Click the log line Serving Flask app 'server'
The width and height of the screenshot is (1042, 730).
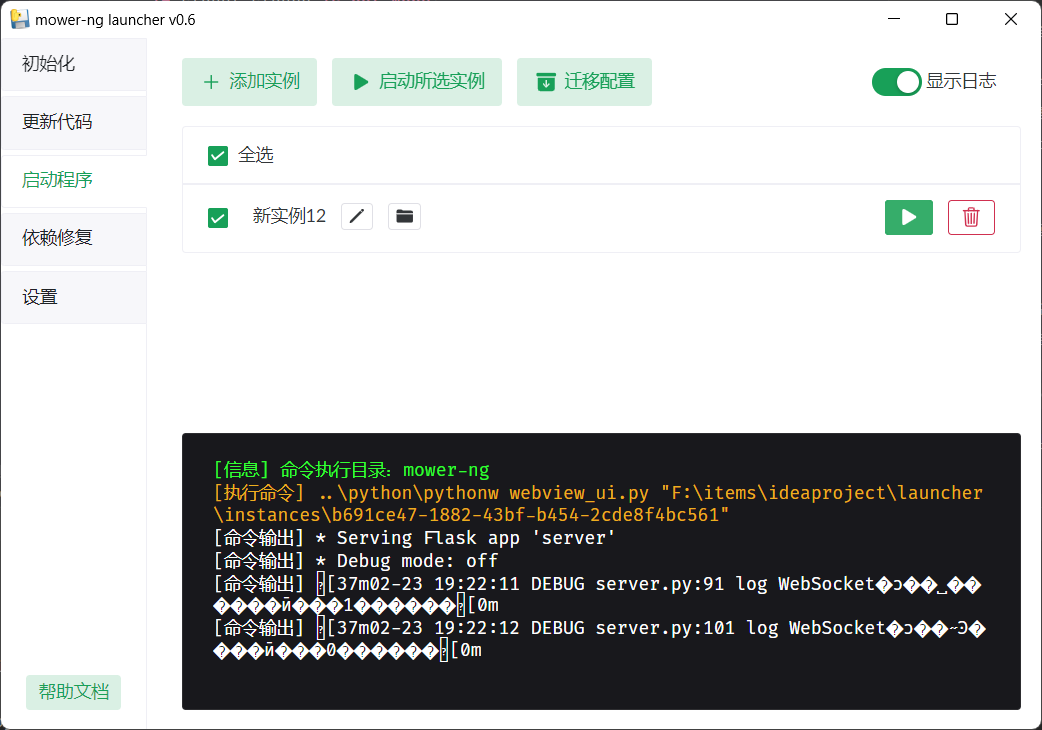tap(414, 538)
